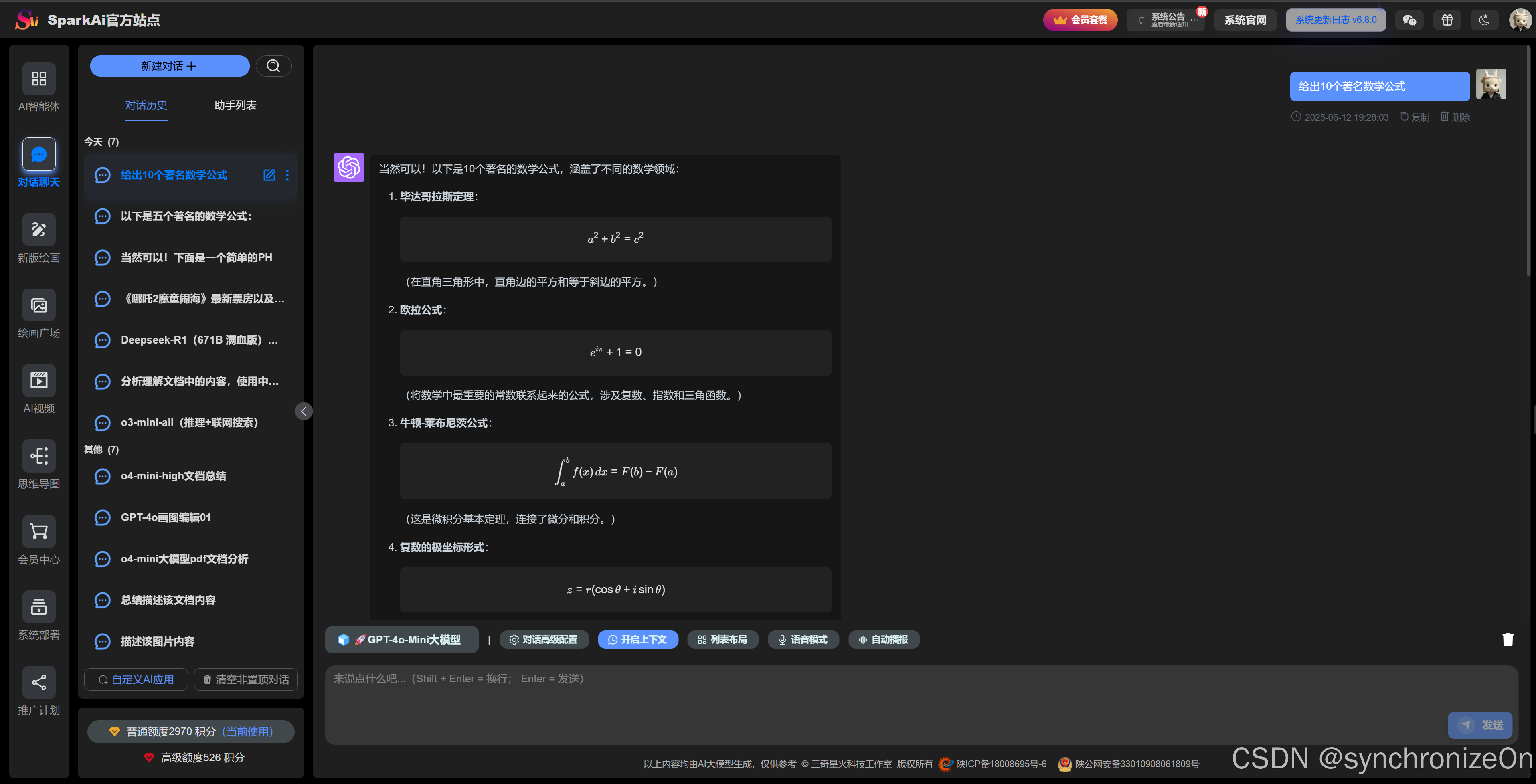The image size is (1536, 784).
Task: Switch to 助手列表 tab
Action: coord(235,105)
